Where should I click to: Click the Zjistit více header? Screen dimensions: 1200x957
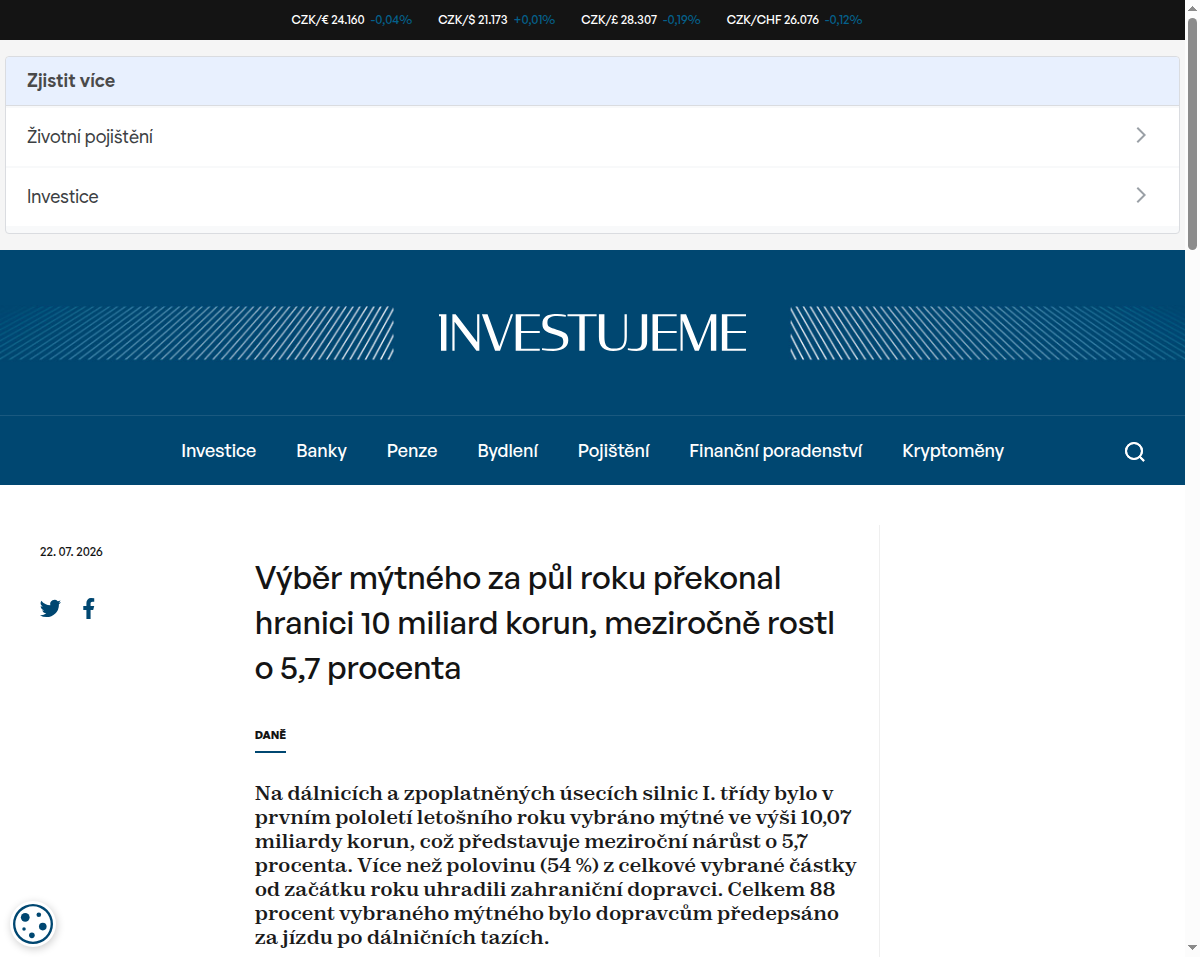(592, 81)
